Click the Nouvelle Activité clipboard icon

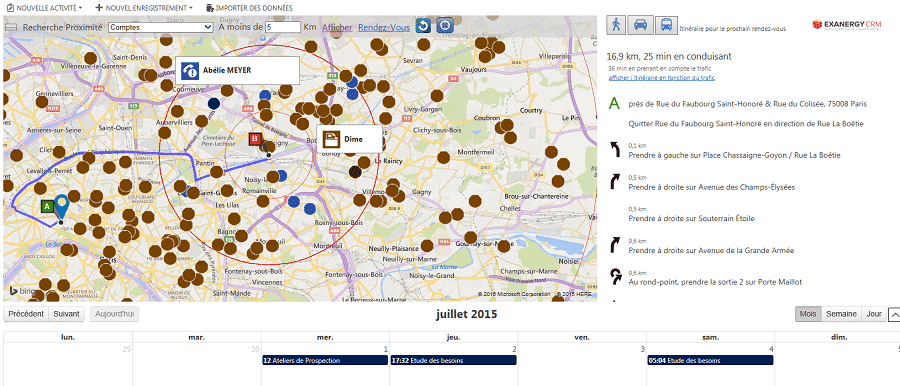[x=10, y=8]
